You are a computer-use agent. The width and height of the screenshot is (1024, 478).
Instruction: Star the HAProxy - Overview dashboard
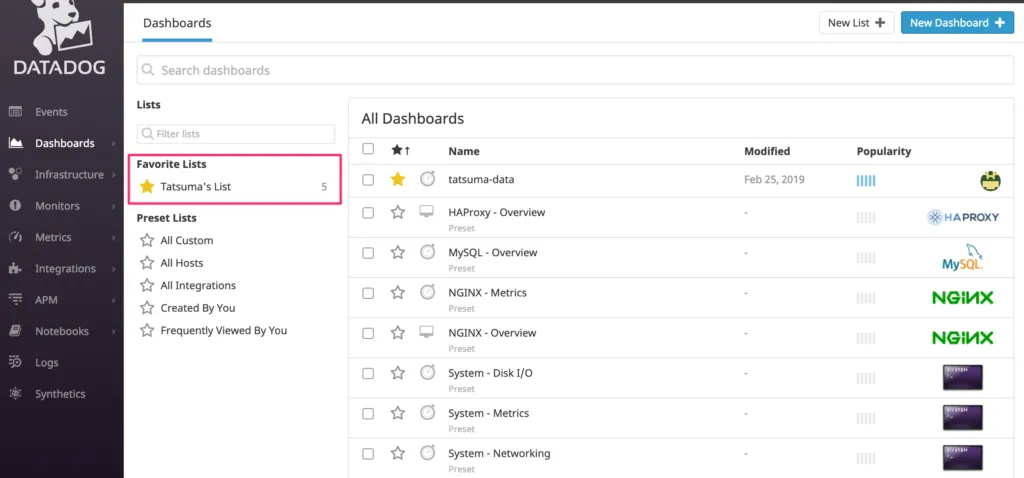(398, 212)
